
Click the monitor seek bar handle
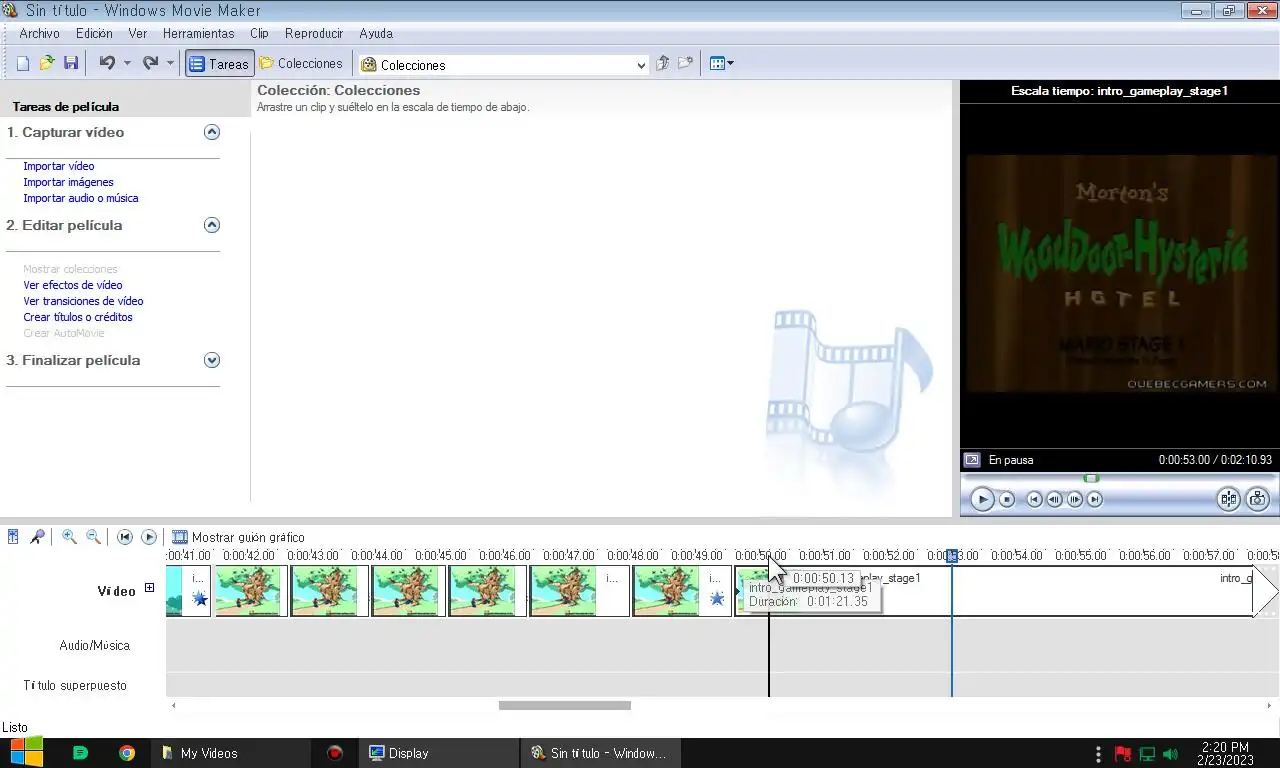pyautogui.click(x=1092, y=478)
